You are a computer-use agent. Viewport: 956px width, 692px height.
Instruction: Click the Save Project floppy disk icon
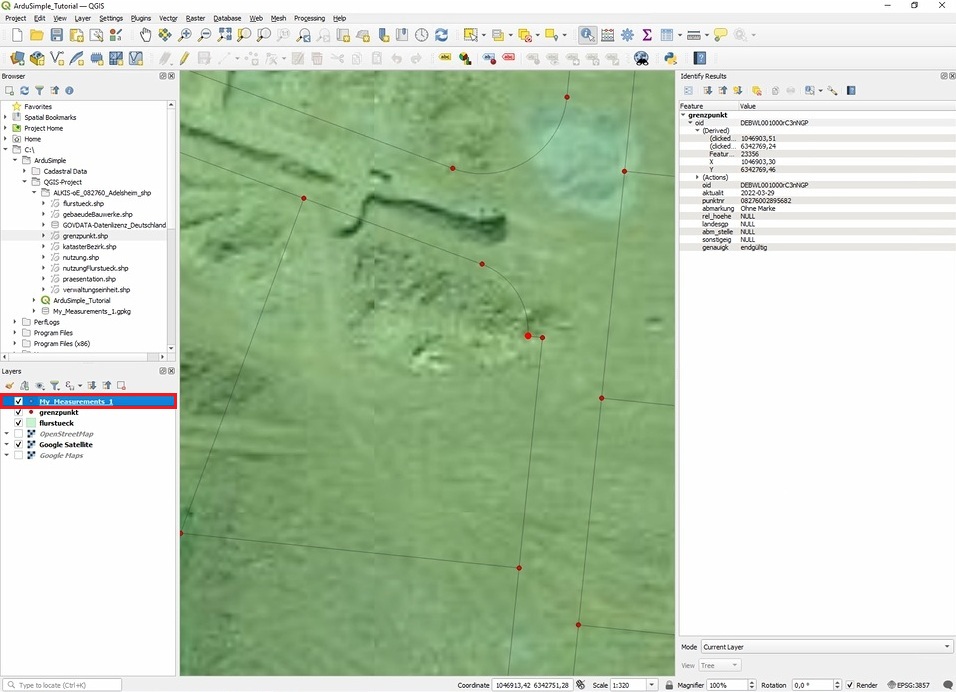tap(56, 35)
